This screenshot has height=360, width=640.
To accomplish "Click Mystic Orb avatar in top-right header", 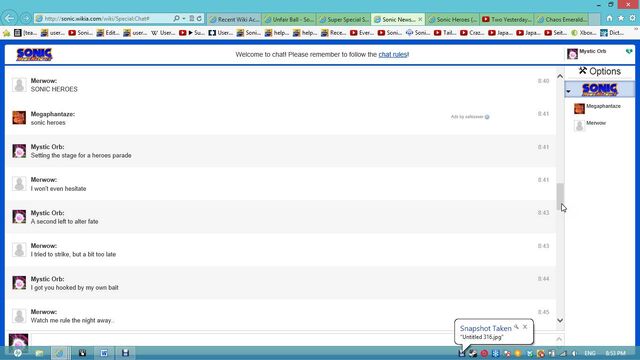I will (572, 53).
